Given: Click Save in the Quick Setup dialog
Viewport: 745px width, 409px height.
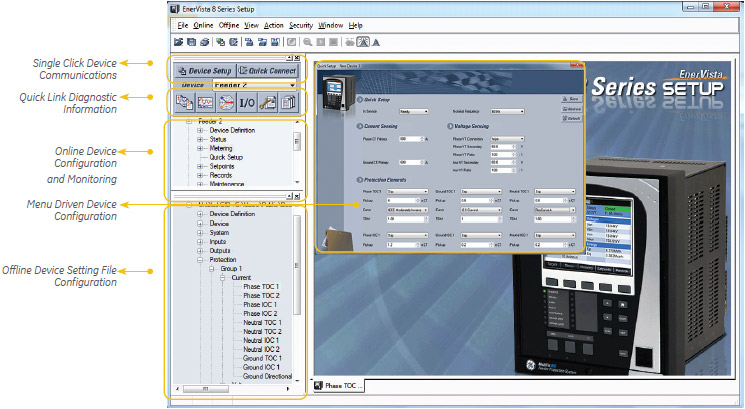Looking at the screenshot, I should [572, 99].
